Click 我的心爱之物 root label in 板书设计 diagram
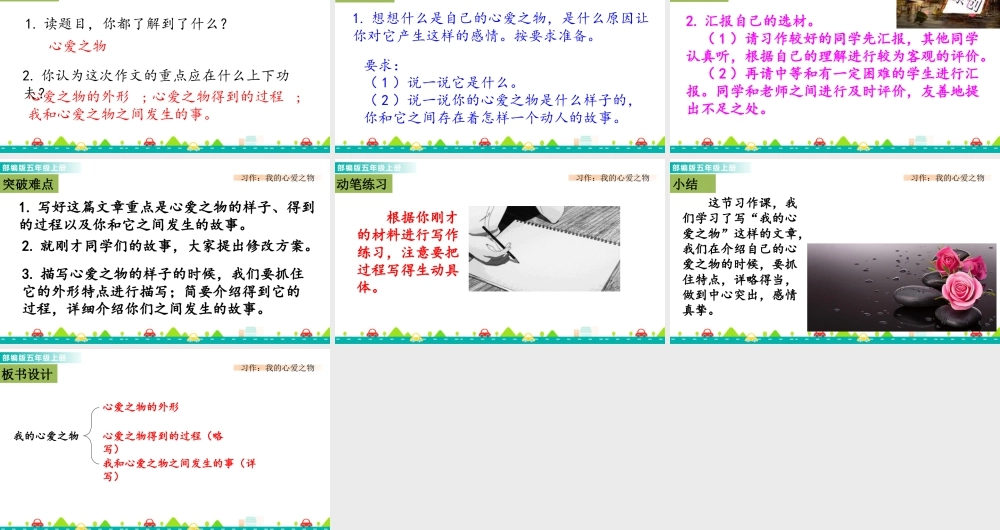This screenshot has width=1000, height=530. 46,436
